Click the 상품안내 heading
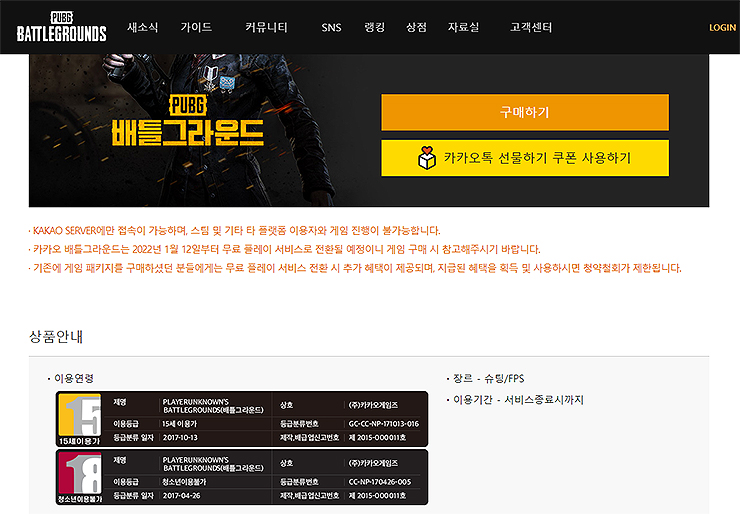 [x=56, y=337]
